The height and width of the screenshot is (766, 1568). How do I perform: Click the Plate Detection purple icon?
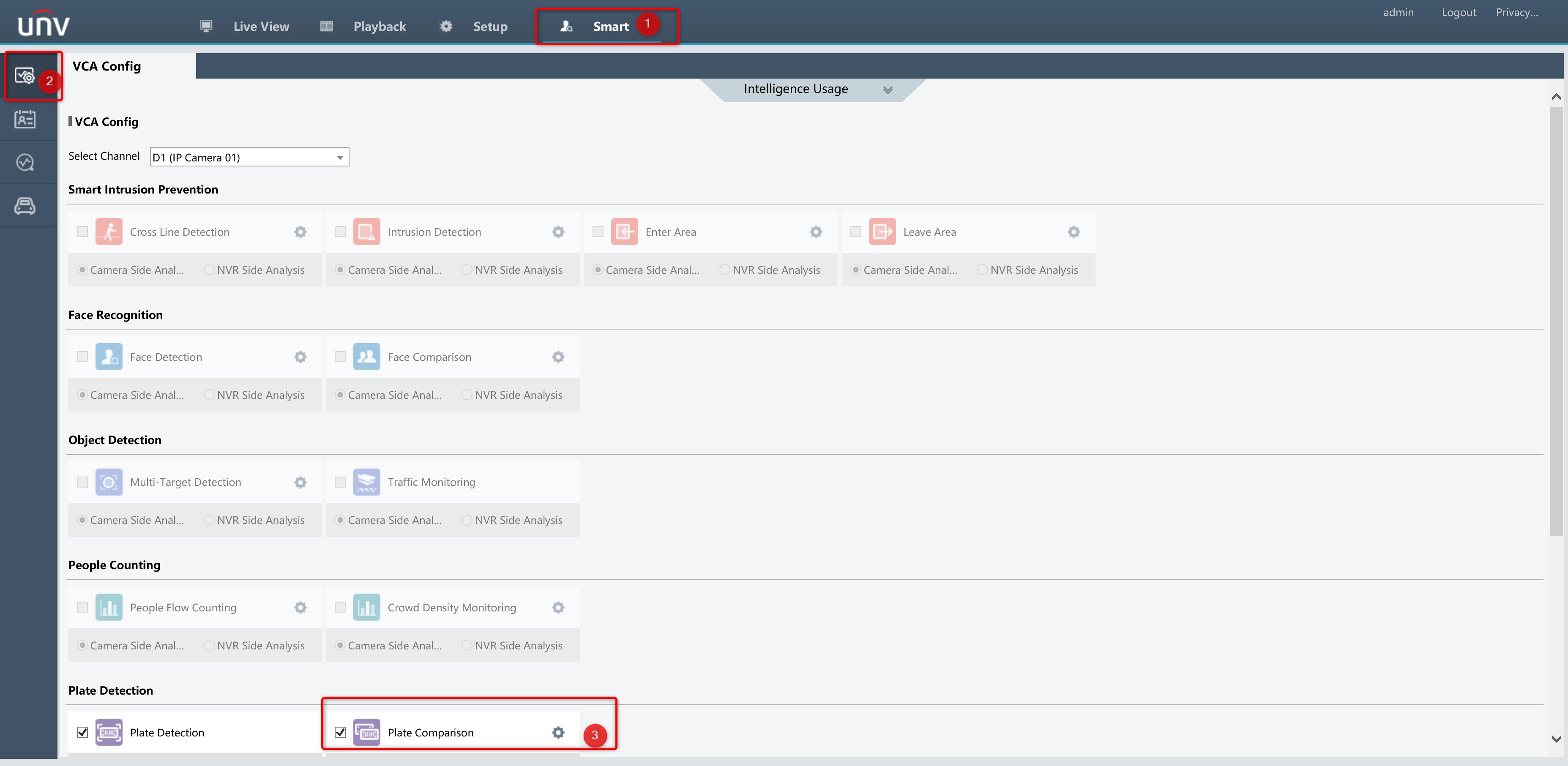[x=109, y=733]
